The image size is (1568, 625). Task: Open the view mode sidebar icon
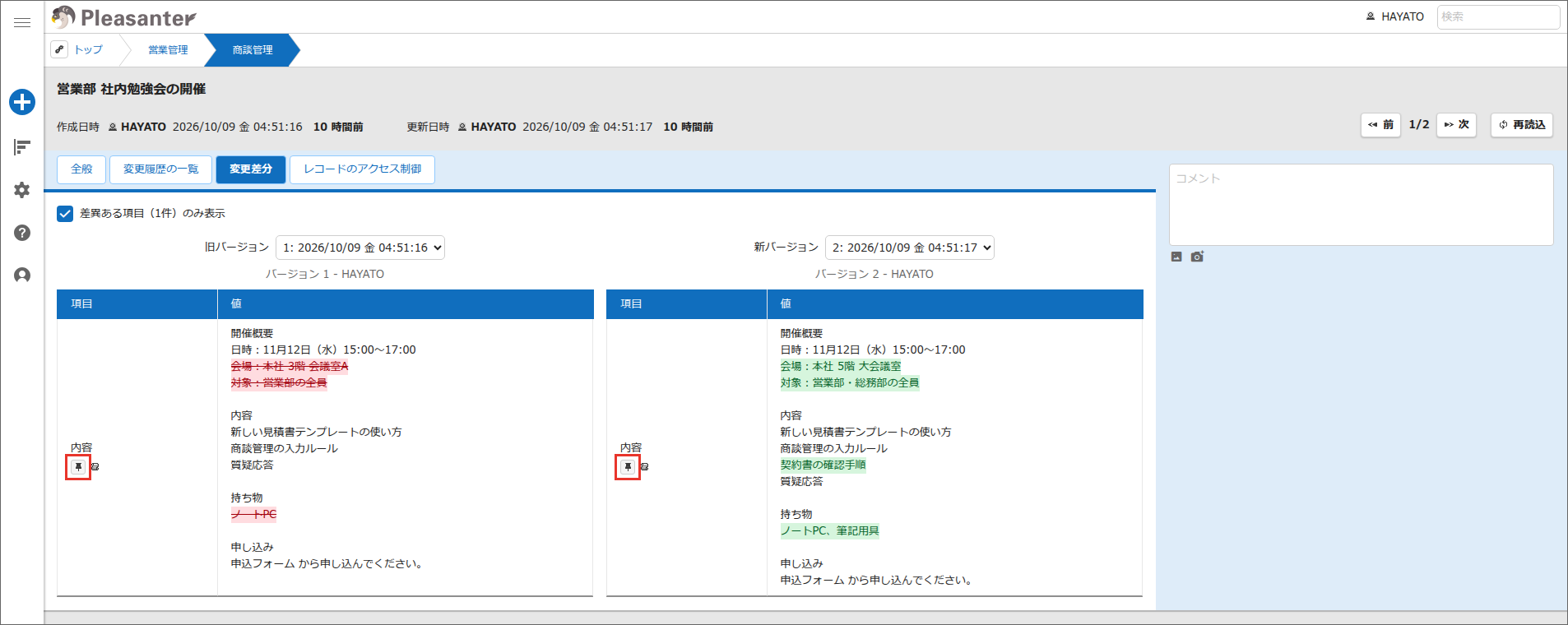[x=22, y=147]
